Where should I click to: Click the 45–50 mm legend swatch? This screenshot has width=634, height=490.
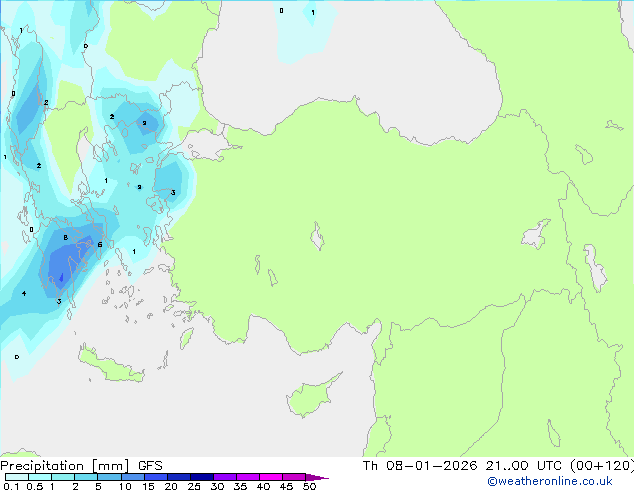[294, 477]
